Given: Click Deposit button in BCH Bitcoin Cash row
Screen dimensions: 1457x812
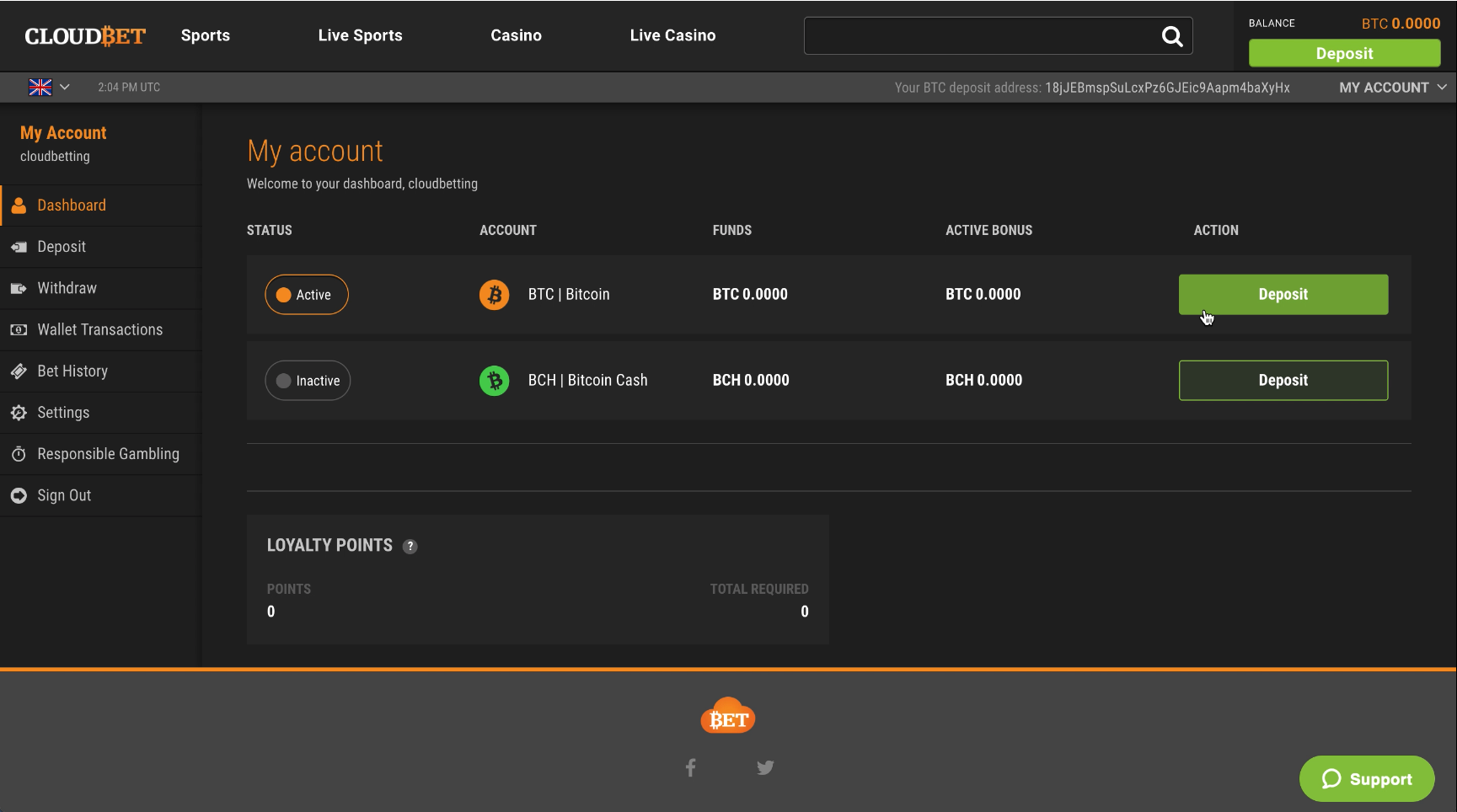Looking at the screenshot, I should click(1283, 381).
